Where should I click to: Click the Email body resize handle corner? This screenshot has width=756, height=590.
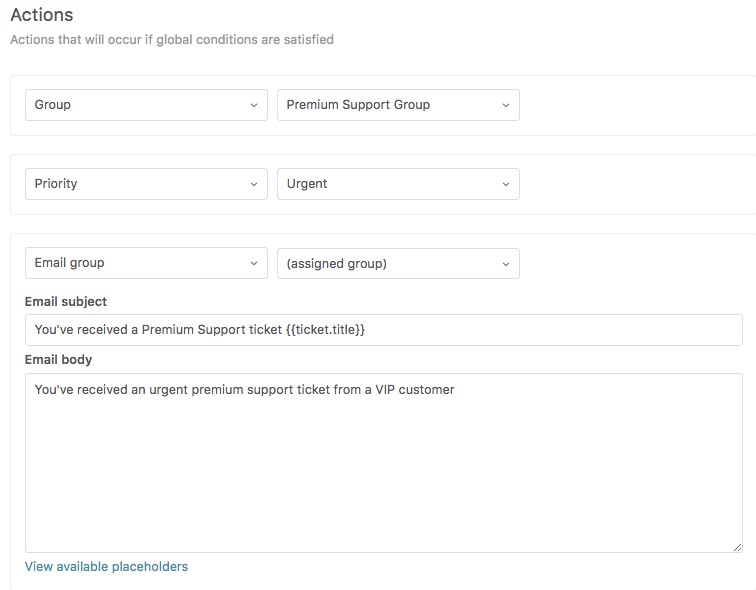(x=737, y=547)
